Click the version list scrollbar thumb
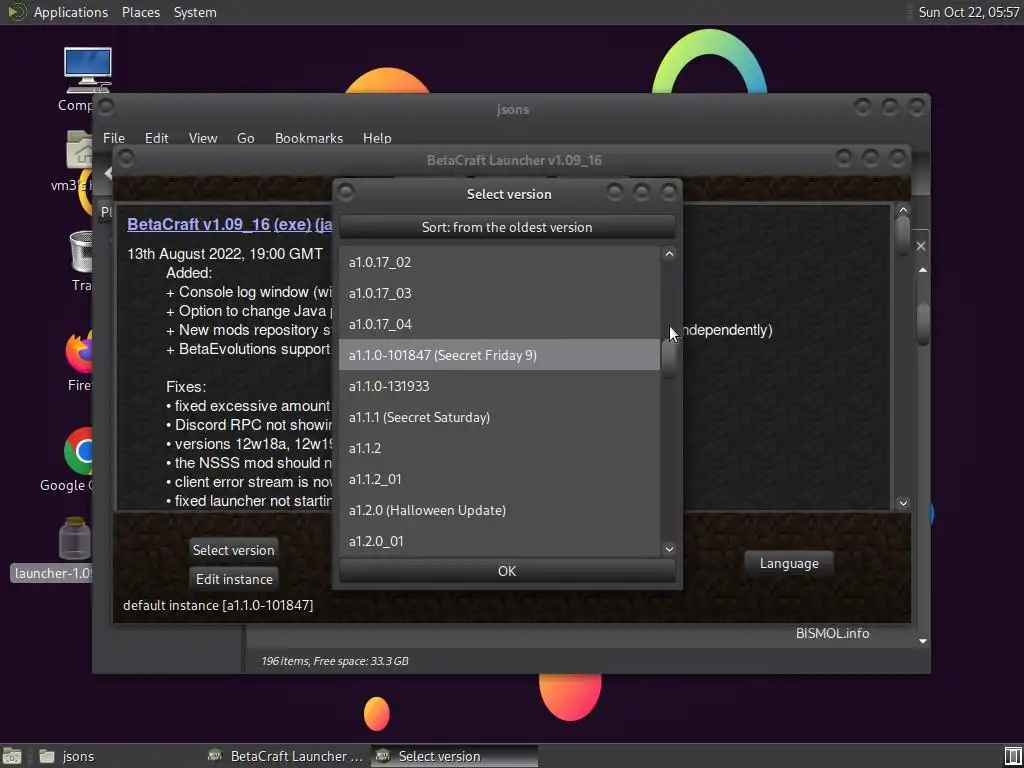The image size is (1024, 768). click(x=669, y=359)
